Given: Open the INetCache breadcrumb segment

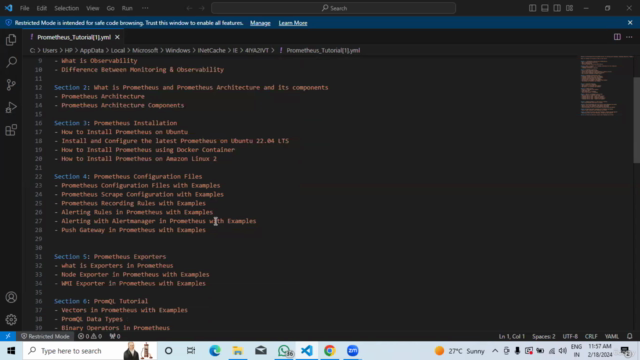Looking at the screenshot, I should pyautogui.click(x=211, y=50).
